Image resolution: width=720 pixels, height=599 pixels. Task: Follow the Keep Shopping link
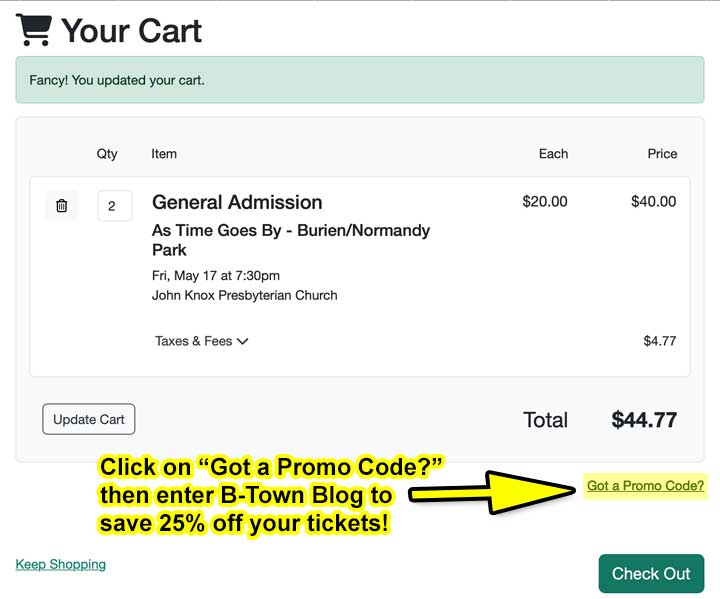pos(61,564)
